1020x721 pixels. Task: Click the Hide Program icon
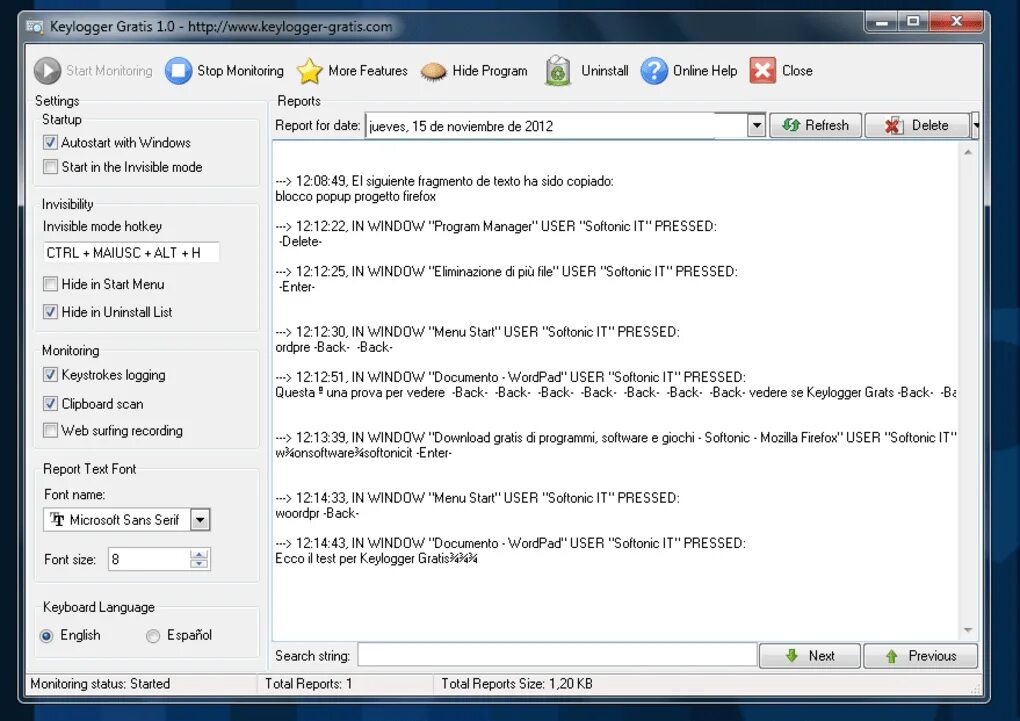[x=433, y=71]
